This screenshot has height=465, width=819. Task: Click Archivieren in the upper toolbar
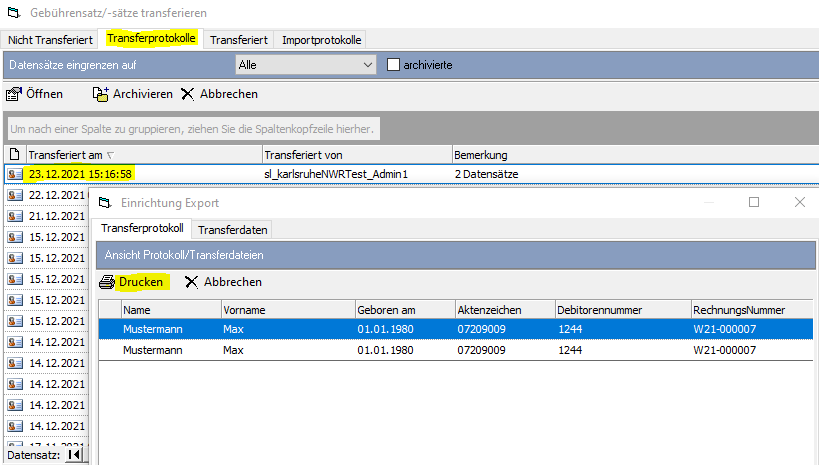tap(143, 94)
